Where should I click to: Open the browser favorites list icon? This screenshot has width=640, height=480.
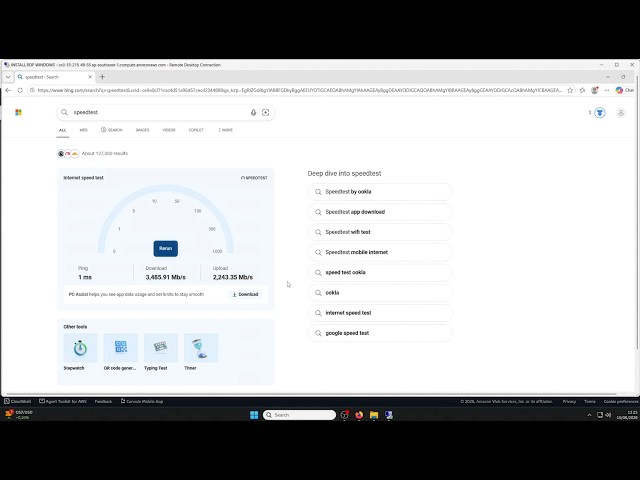pos(582,90)
